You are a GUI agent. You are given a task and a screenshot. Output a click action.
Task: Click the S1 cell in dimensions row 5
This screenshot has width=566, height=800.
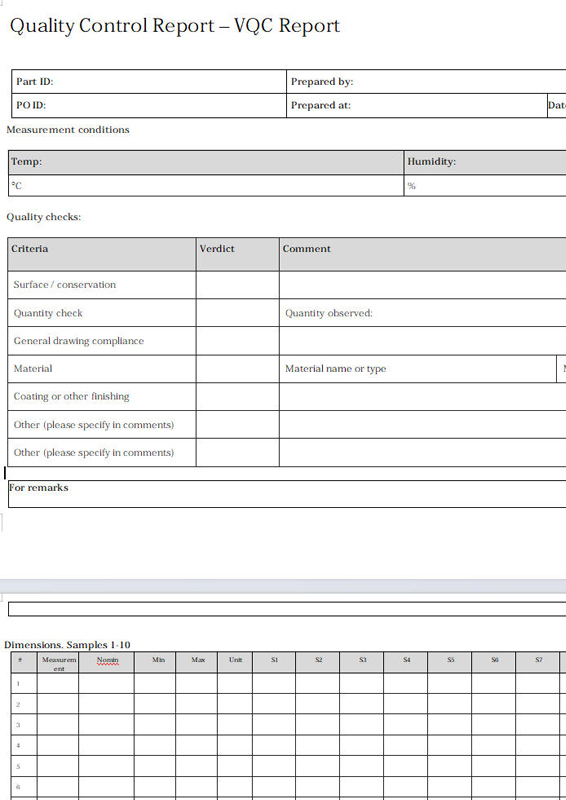click(274, 766)
